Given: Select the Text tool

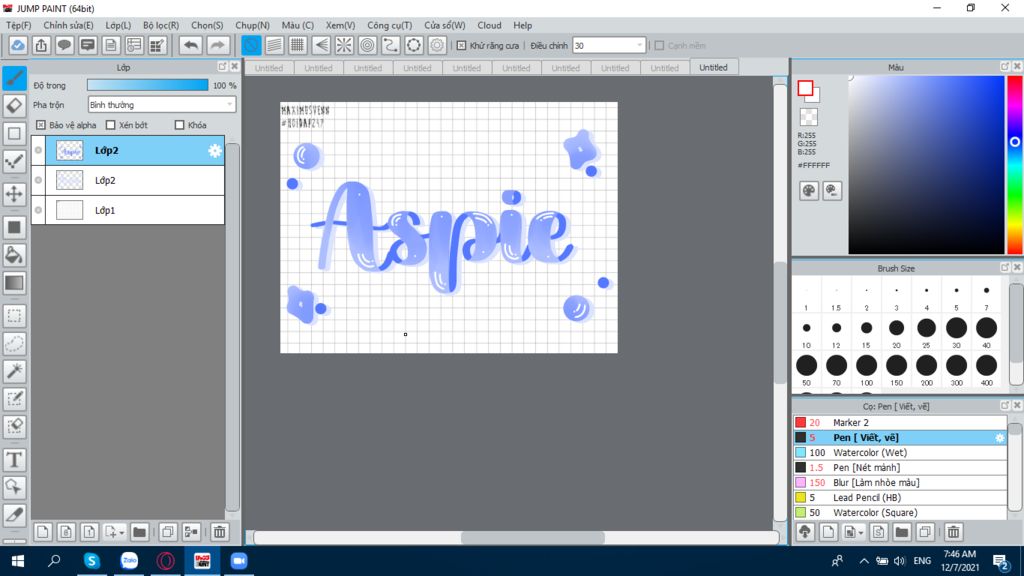Looking at the screenshot, I should click(x=14, y=460).
